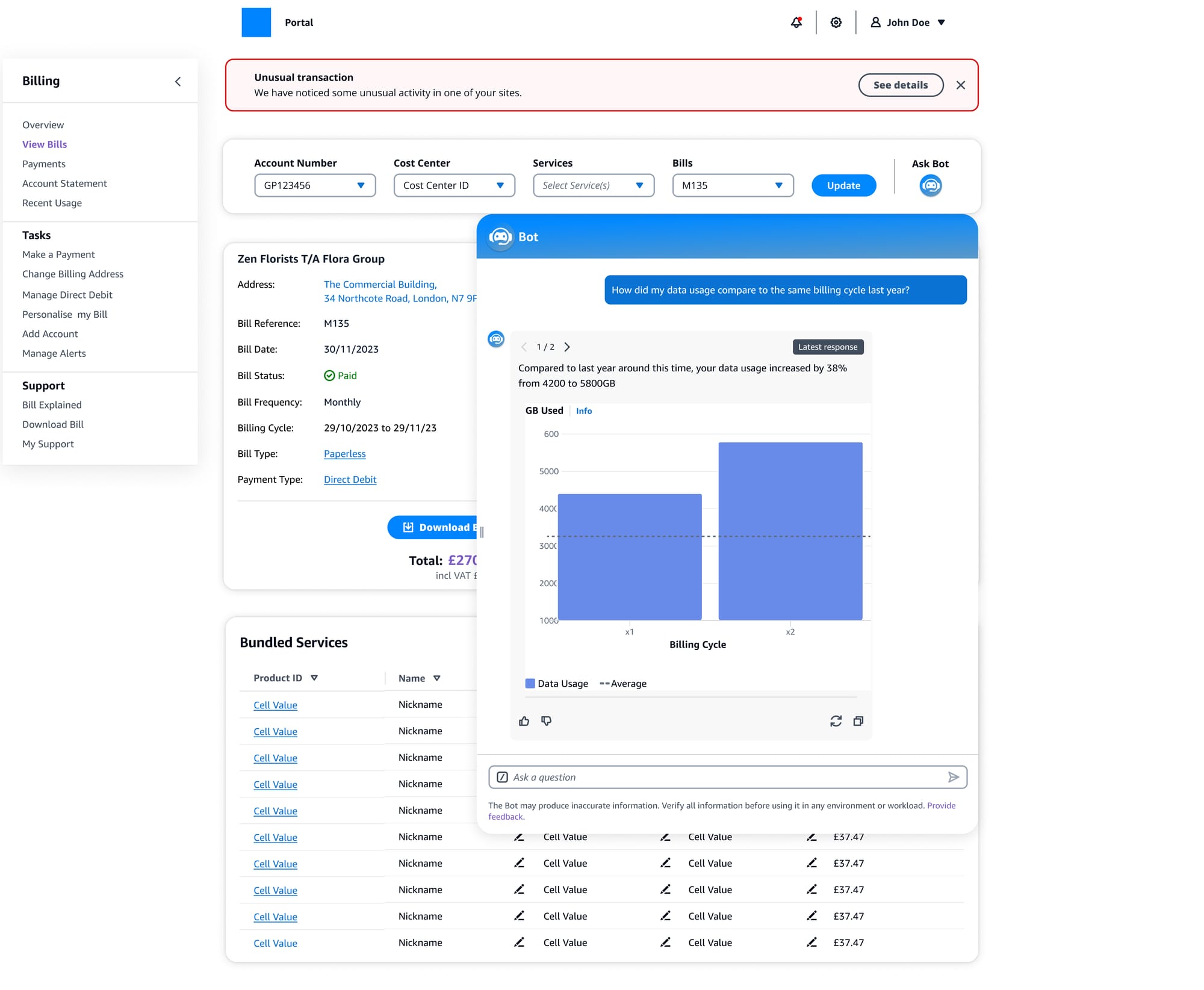Image resolution: width=1204 pixels, height=990 pixels.
Task: Click the Ask Bot robot icon
Action: click(930, 185)
